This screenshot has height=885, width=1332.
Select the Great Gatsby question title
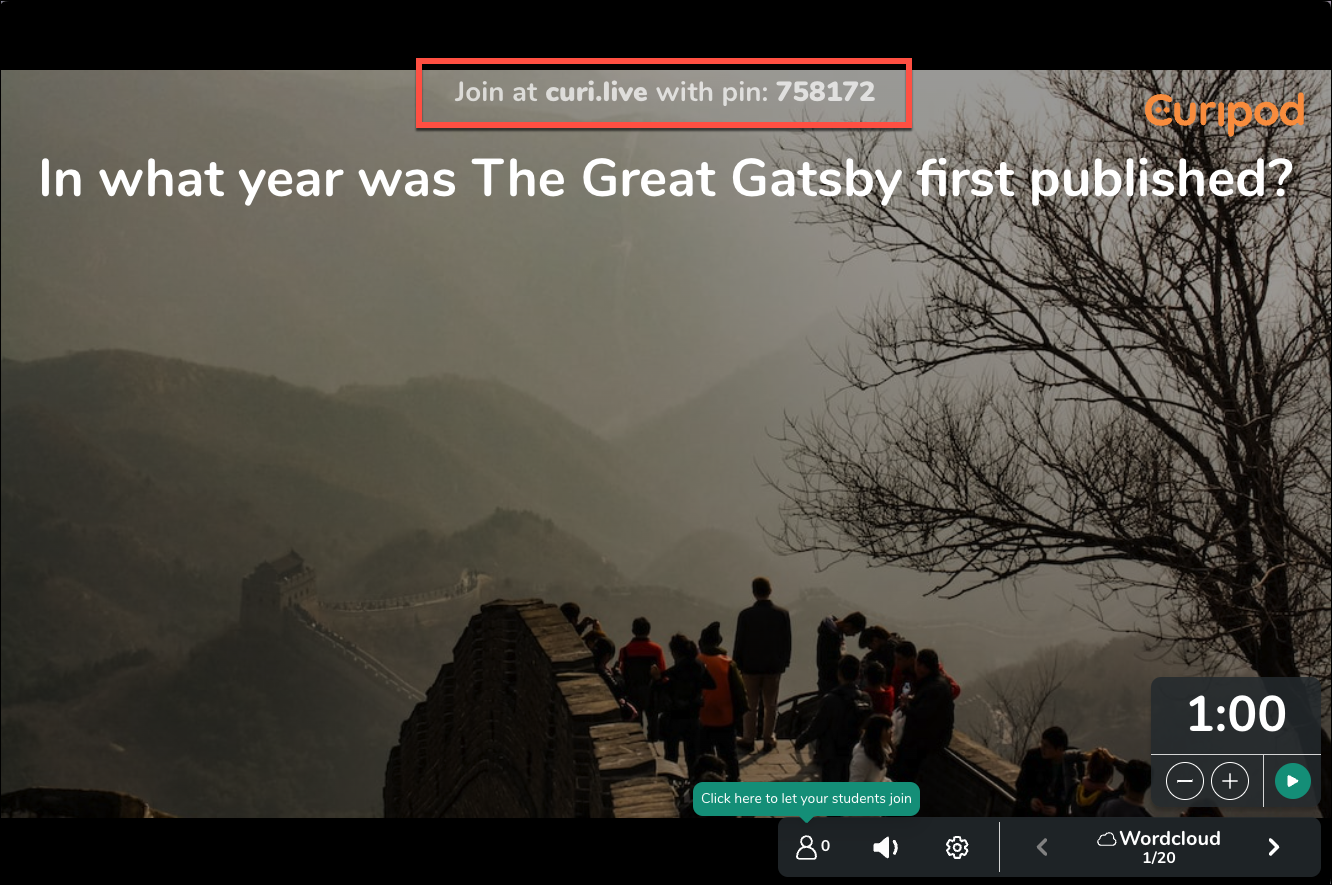666,180
